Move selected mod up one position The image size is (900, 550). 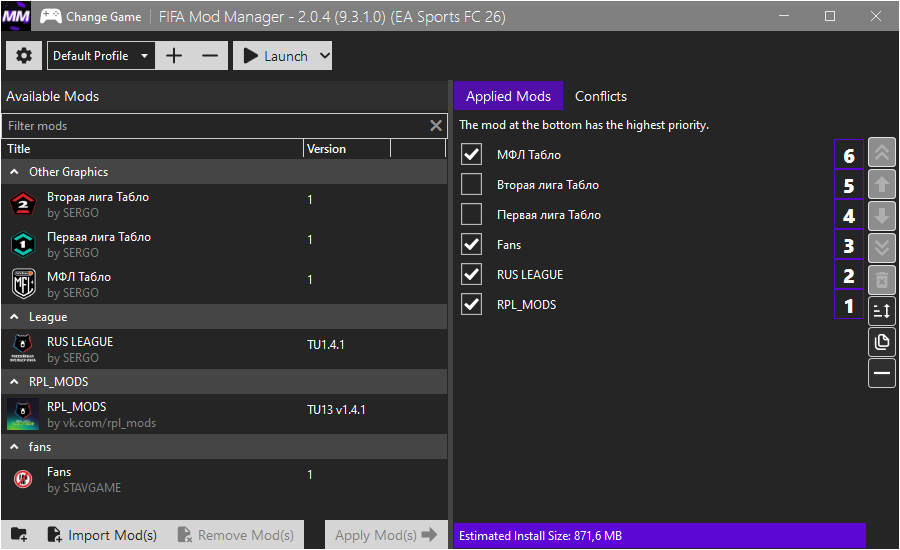tap(882, 184)
